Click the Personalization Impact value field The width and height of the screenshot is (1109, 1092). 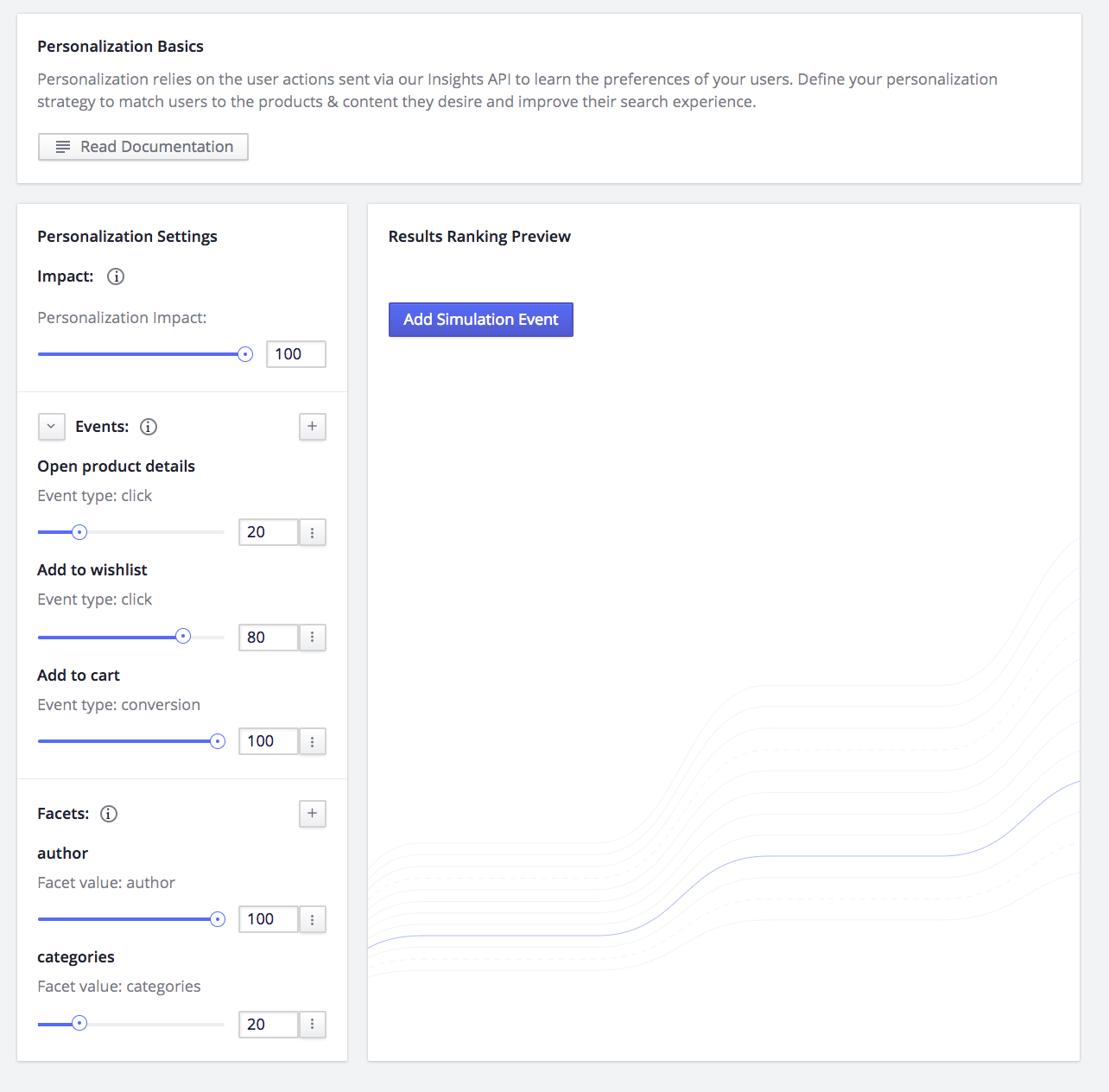click(296, 354)
